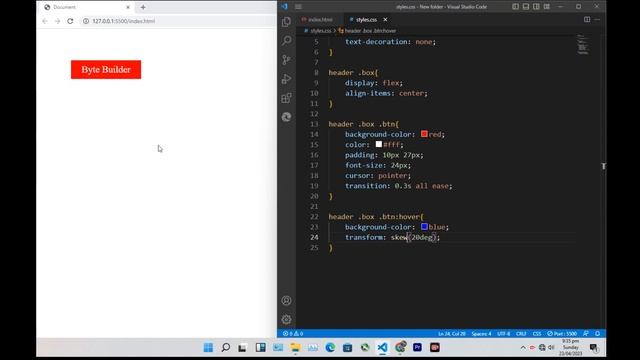640x360 pixels.
Task: Open the Customize Layout button
Action: pyautogui.click(x=547, y=7)
